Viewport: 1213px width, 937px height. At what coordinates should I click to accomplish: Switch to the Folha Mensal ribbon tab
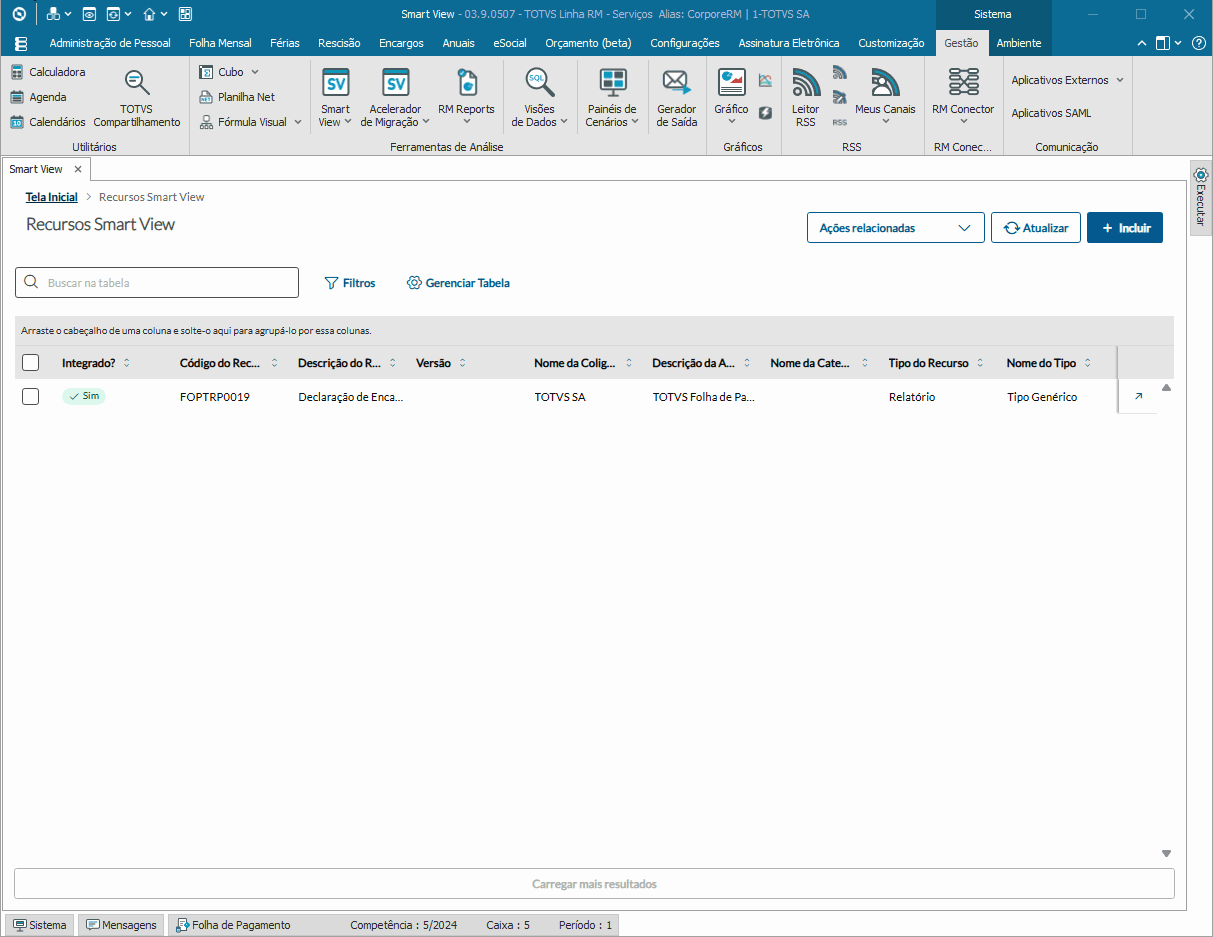click(220, 43)
